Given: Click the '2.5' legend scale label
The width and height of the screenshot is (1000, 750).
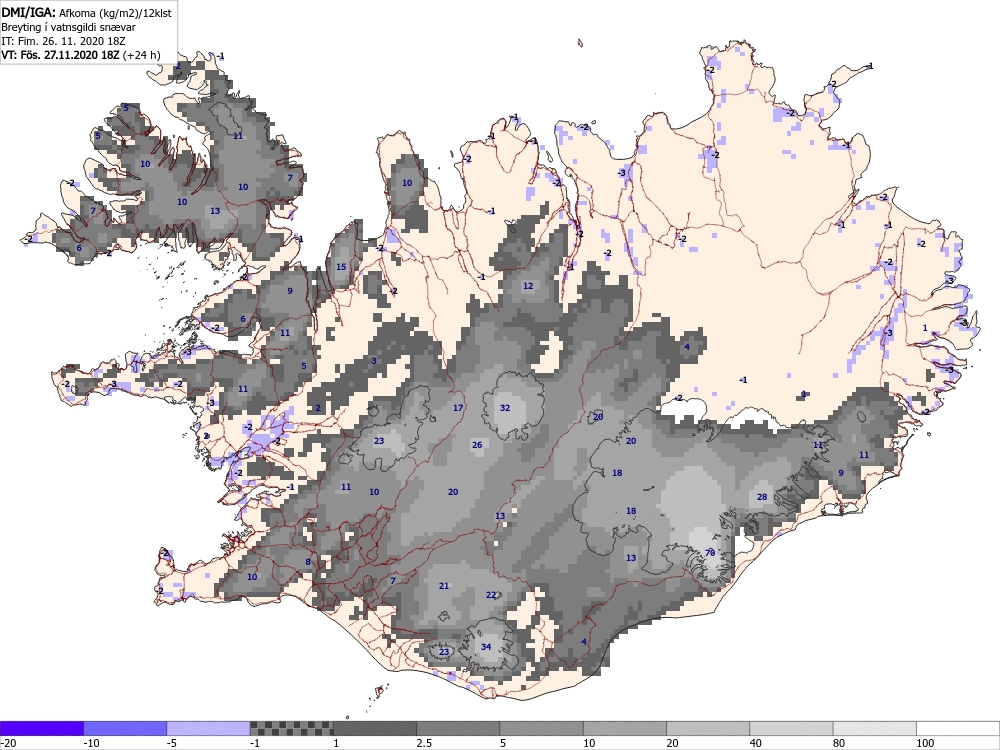Looking at the screenshot, I should coord(424,743).
